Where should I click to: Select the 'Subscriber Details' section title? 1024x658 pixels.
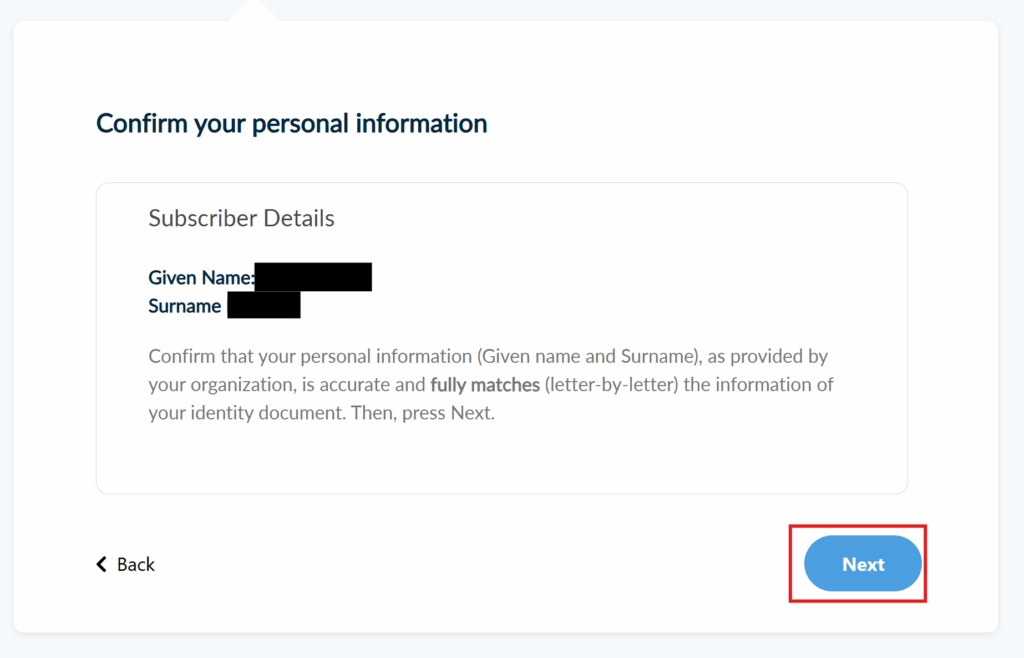241,218
